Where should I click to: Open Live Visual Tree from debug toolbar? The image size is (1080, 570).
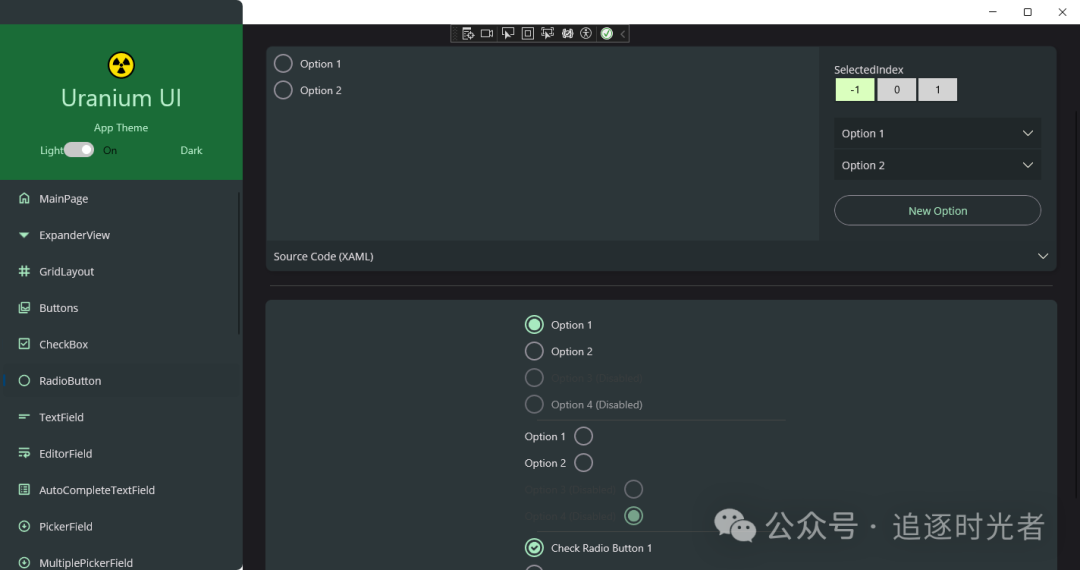(x=468, y=33)
